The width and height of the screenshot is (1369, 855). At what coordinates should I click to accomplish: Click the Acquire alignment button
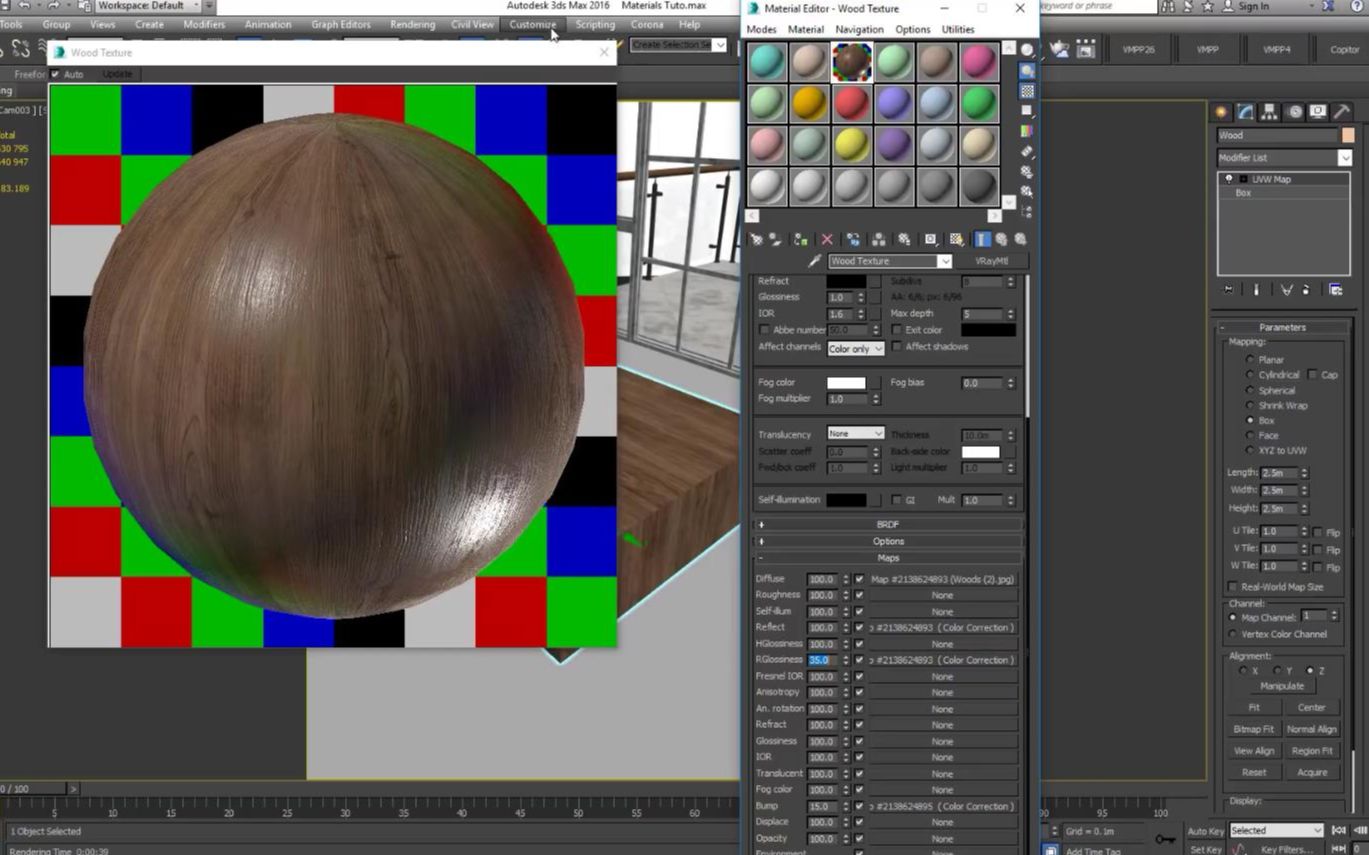1312,772
